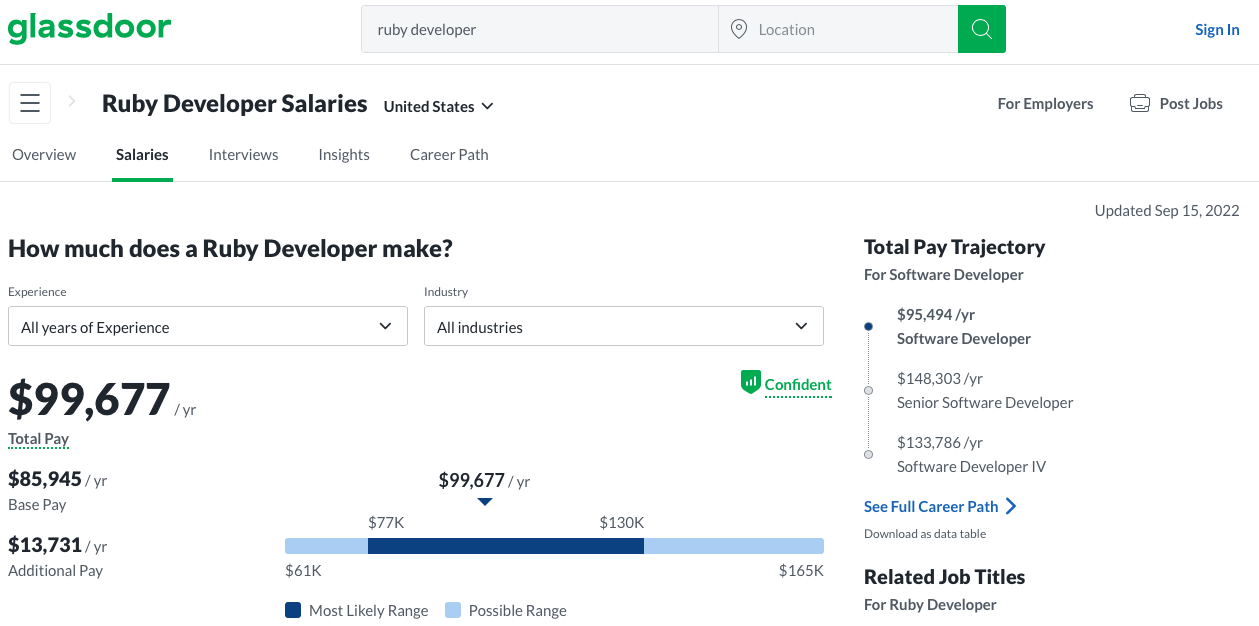Viewport: 1259px width, 626px height.
Task: Click the breadcrumb chevron beside the menu
Action: (x=72, y=101)
